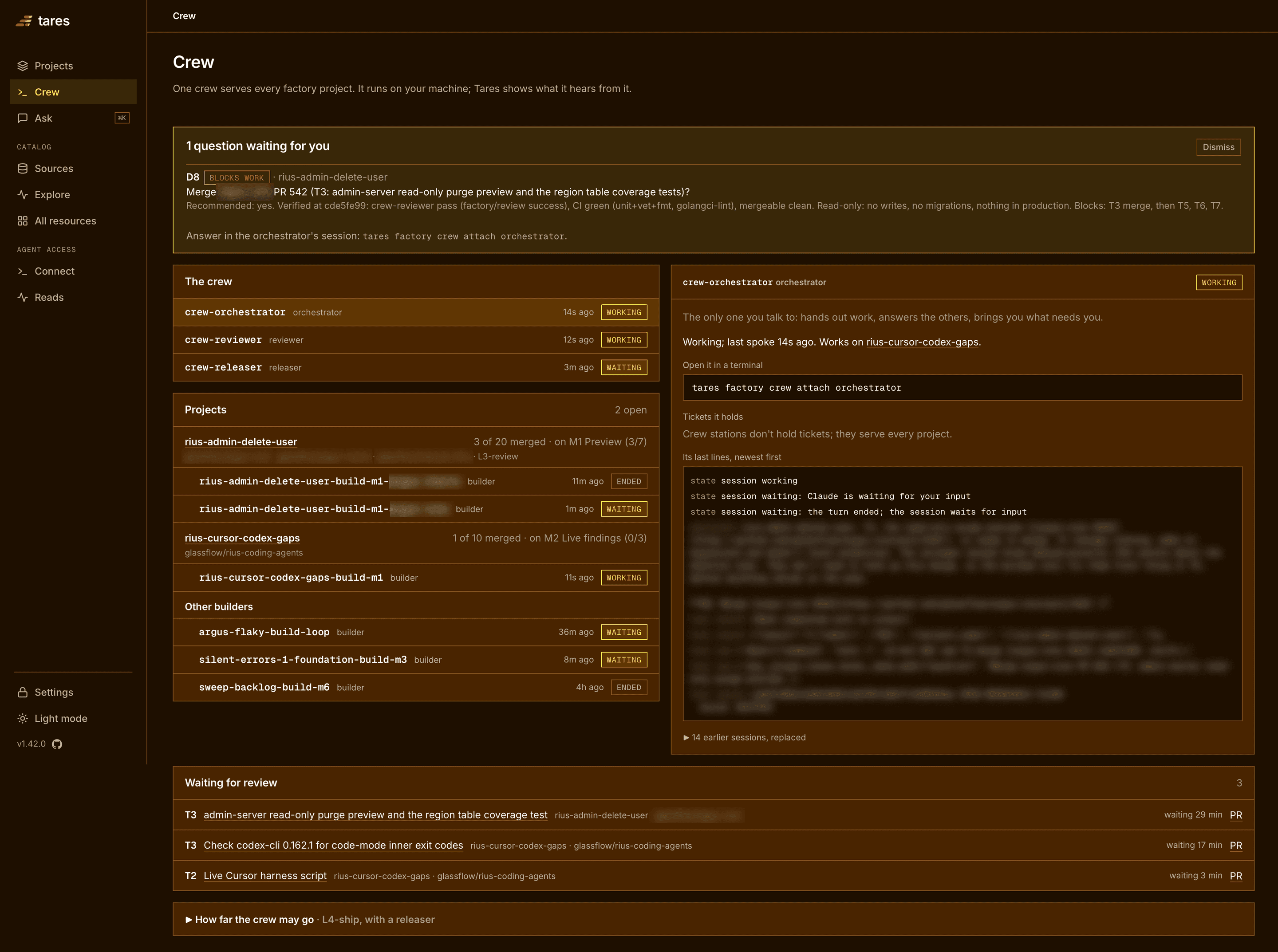The width and height of the screenshot is (1278, 952).
Task: Open the GitHub icon next to v1.42.0
Action: pos(57,744)
